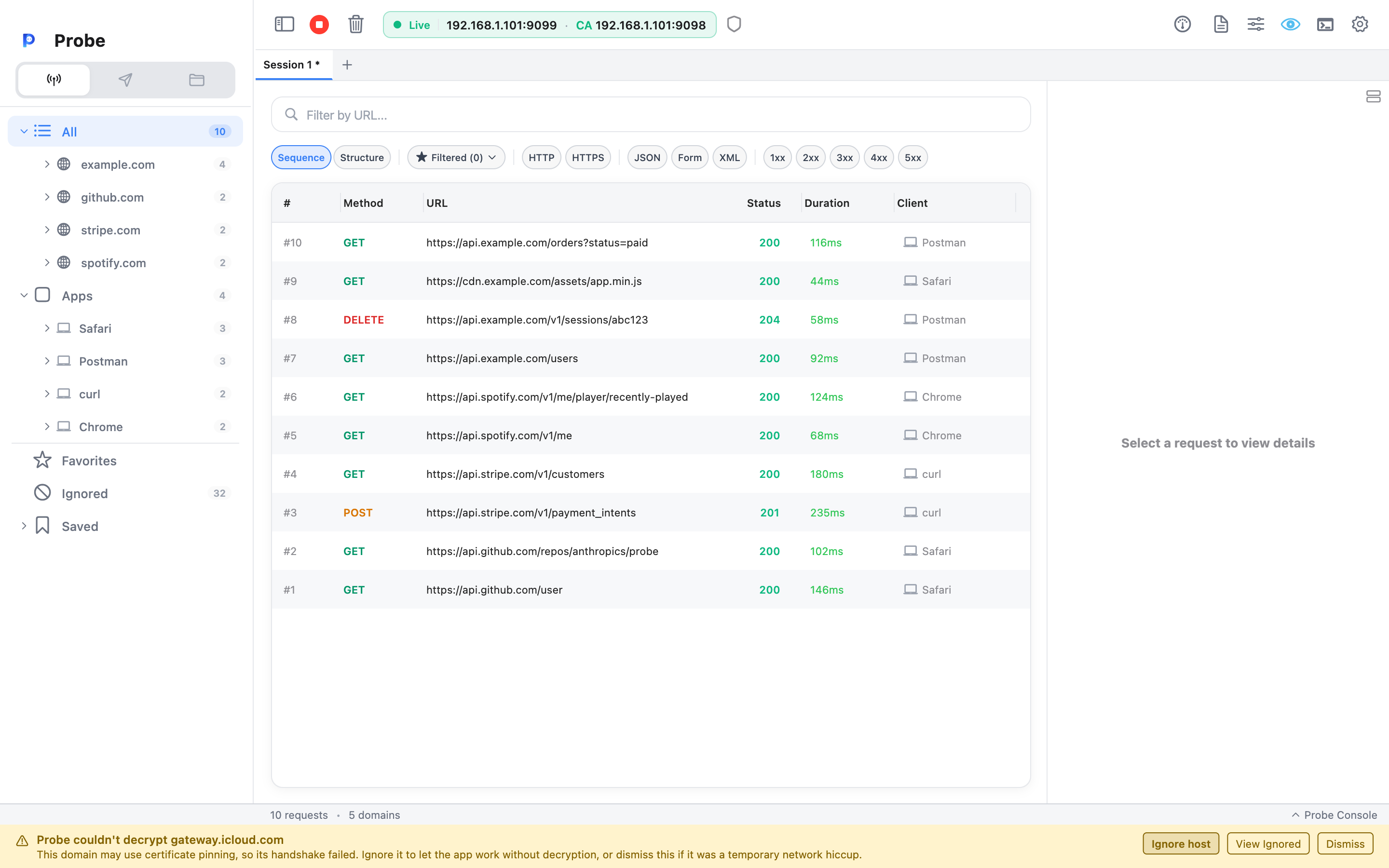Sort by the Status column header

pyautogui.click(x=763, y=203)
